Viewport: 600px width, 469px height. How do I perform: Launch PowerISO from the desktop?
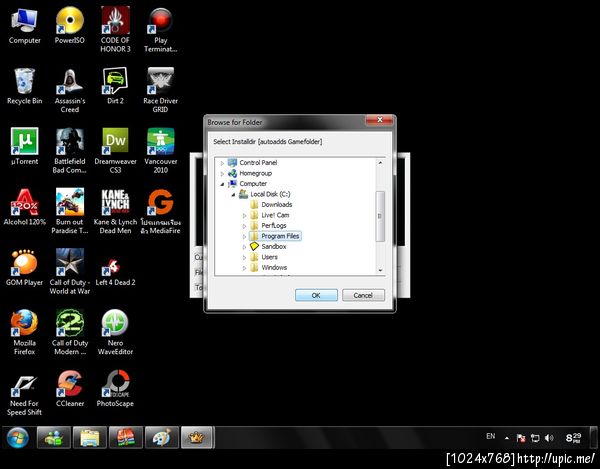tap(70, 26)
